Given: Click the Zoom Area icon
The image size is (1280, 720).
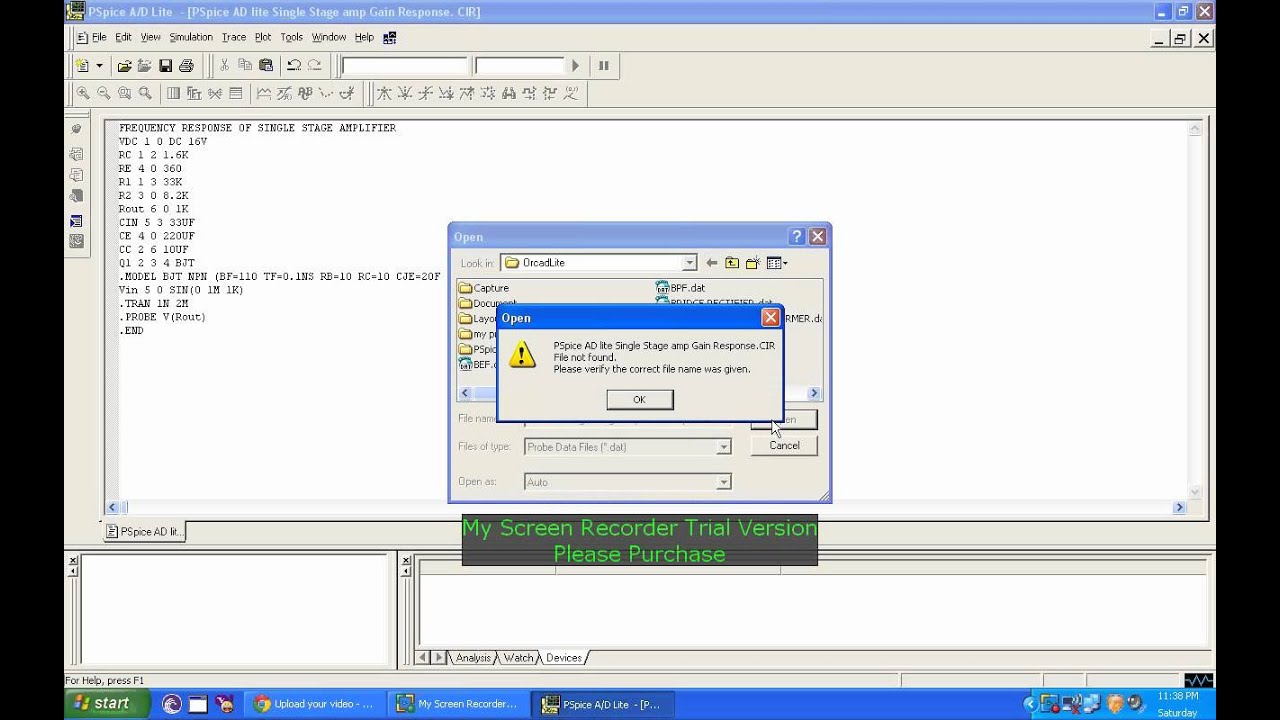Looking at the screenshot, I should coord(125,94).
